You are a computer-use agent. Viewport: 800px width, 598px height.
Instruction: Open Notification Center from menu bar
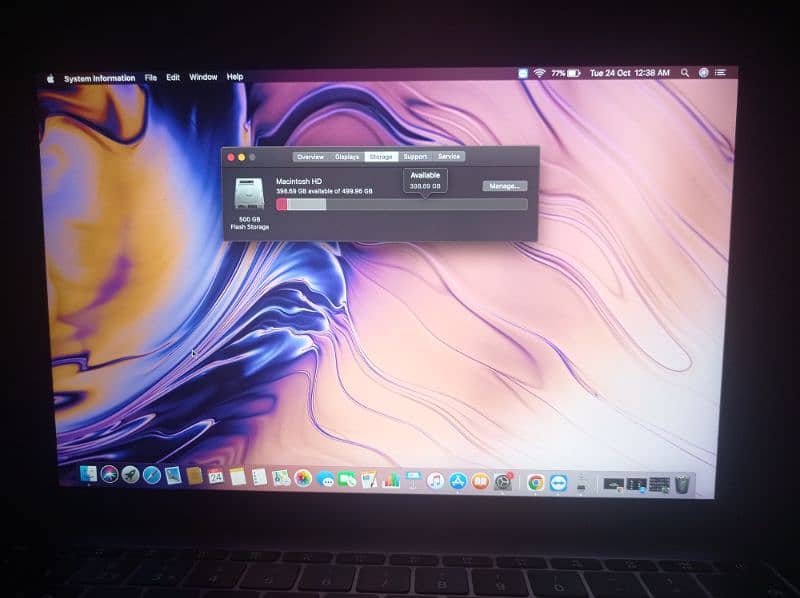click(720, 73)
